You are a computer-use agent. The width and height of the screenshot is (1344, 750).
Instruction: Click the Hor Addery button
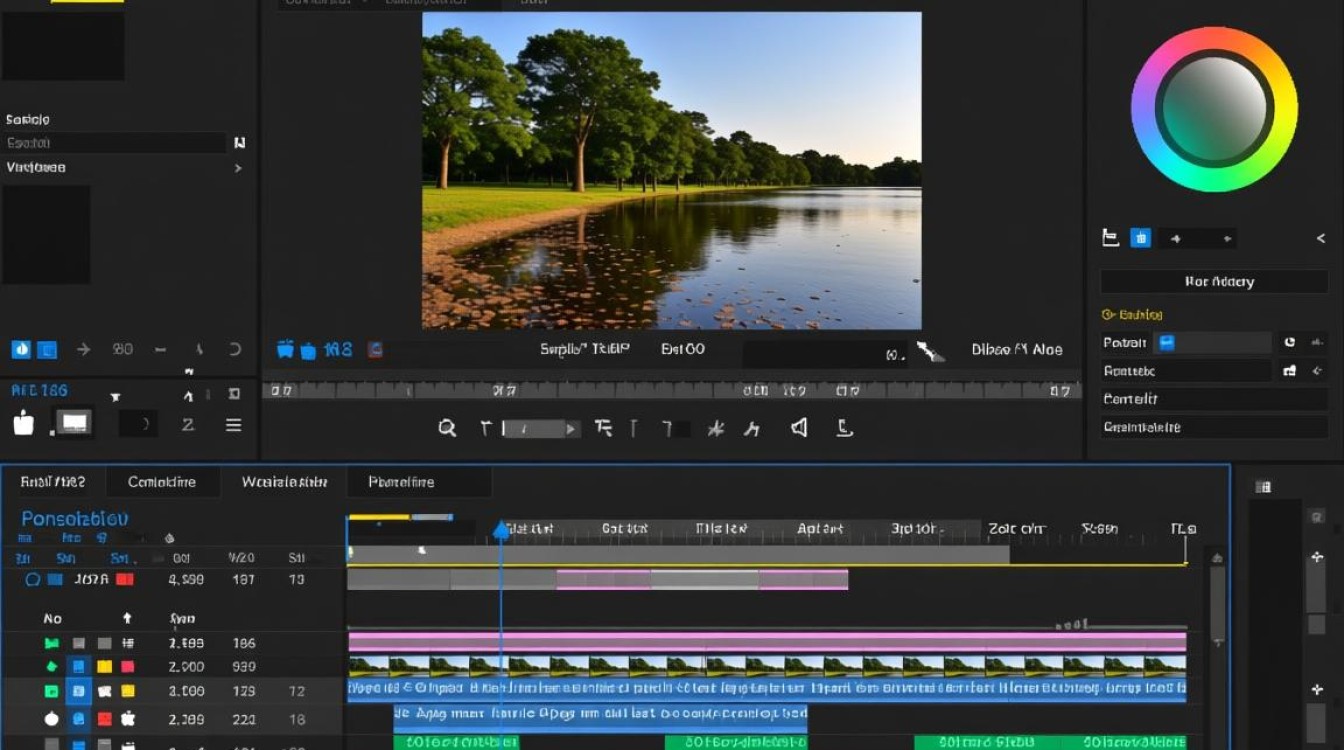(x=1214, y=282)
